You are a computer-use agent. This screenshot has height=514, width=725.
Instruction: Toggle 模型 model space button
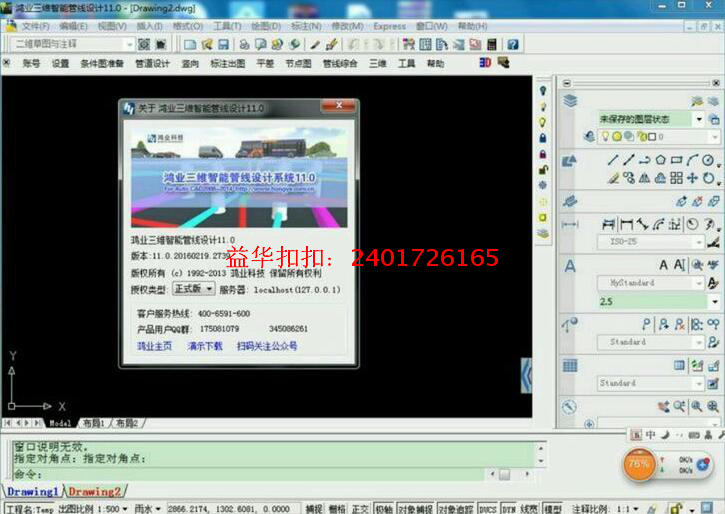[x=553, y=508]
